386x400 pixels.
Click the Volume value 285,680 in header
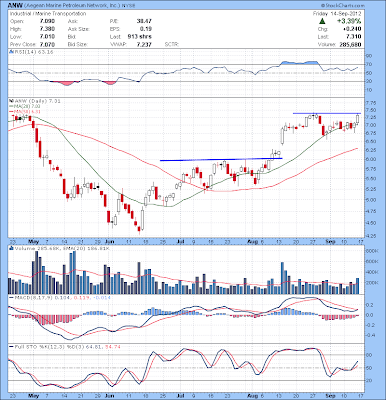(349, 44)
